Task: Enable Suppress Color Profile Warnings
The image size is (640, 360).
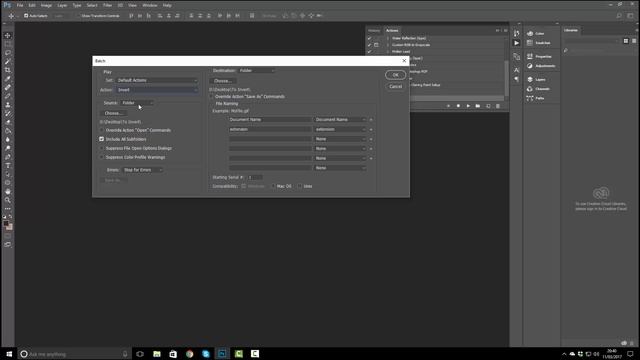Action: coord(102,157)
